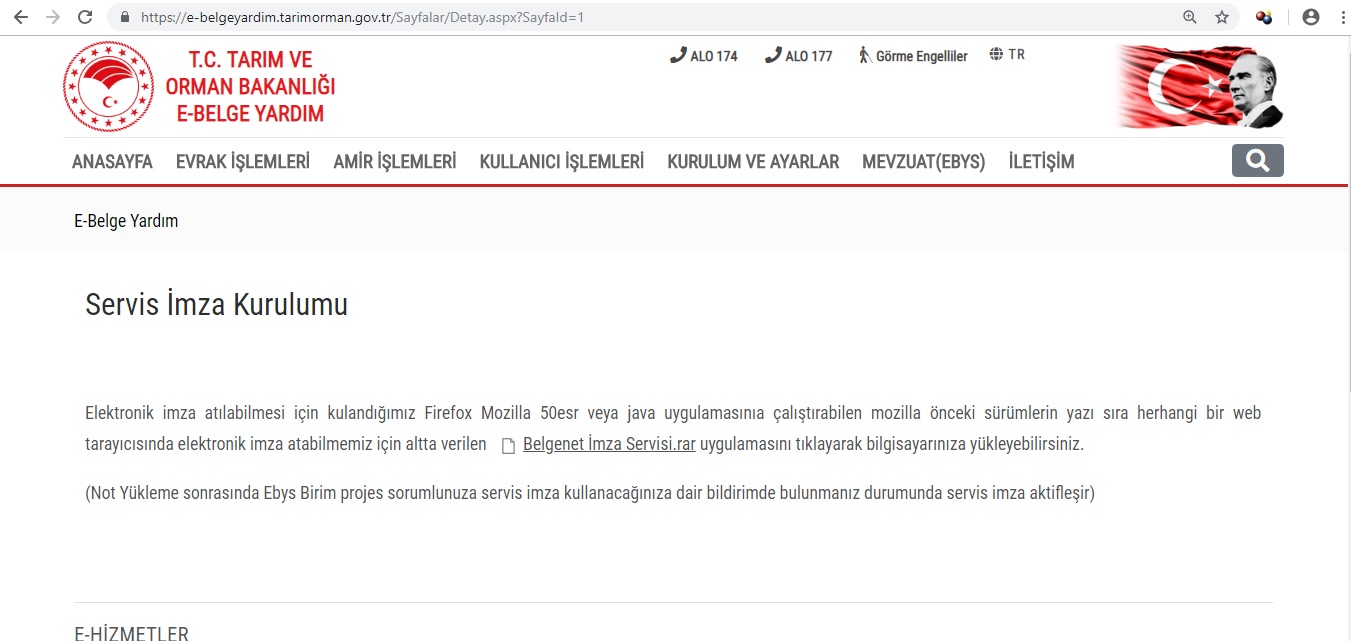Bookmark this page with the star icon
Image resolution: width=1351 pixels, height=641 pixels.
[x=1222, y=16]
